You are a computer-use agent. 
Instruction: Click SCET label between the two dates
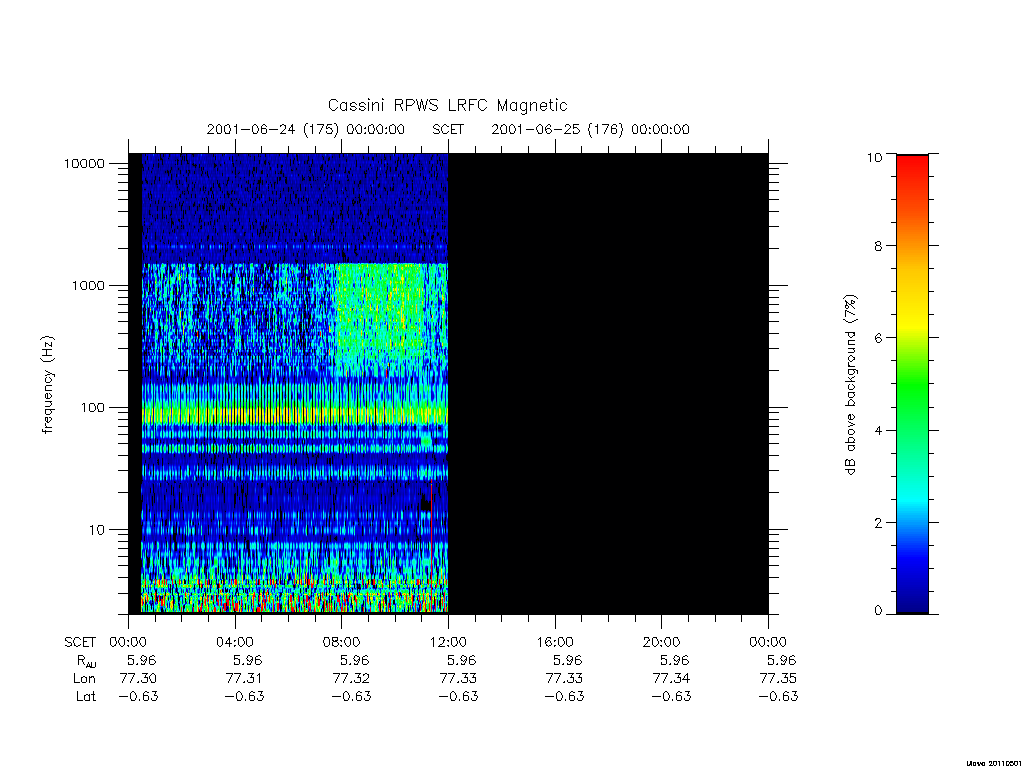[x=448, y=129]
